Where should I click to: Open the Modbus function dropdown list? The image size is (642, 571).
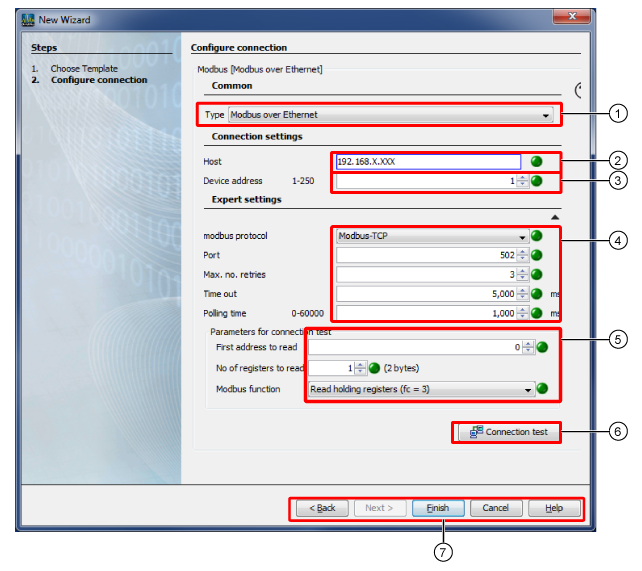pyautogui.click(x=528, y=390)
